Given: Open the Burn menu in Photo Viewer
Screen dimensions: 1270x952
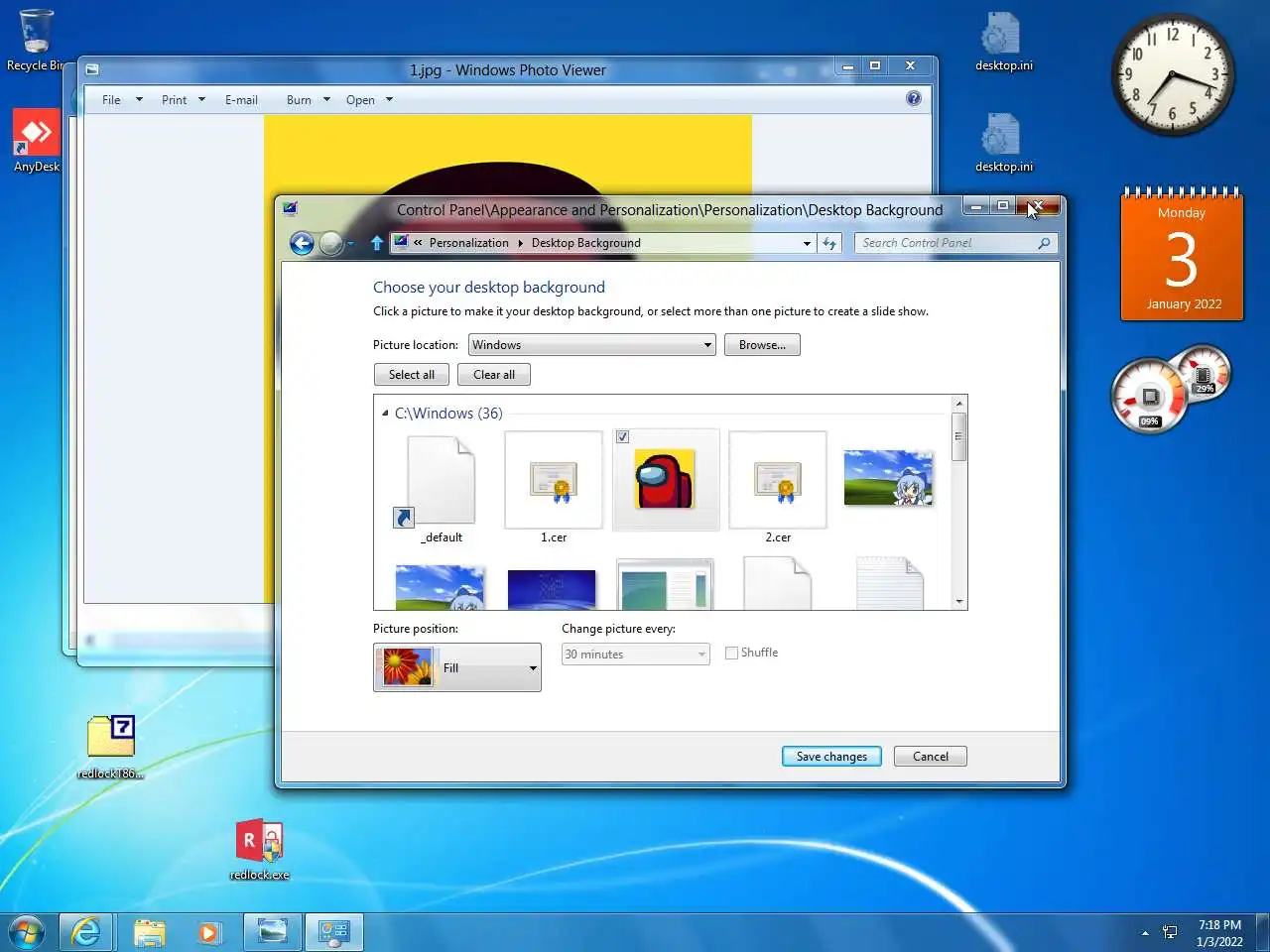Looking at the screenshot, I should (308, 100).
